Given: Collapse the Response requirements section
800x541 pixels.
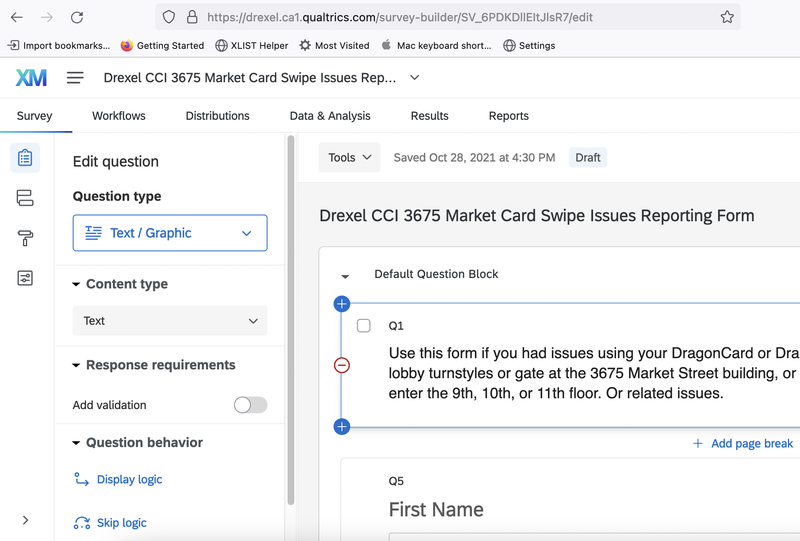Looking at the screenshot, I should point(76,365).
